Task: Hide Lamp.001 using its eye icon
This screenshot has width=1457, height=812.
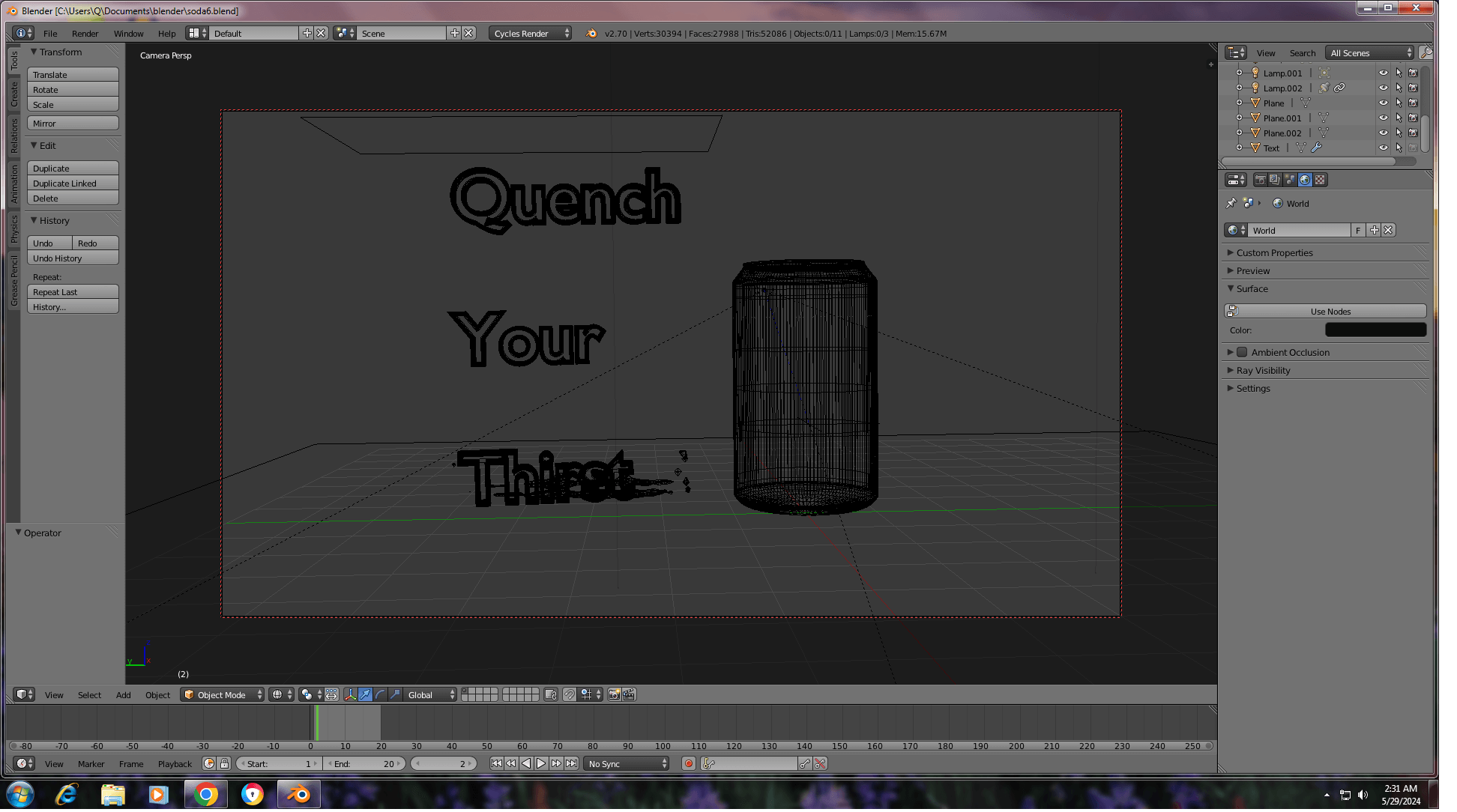Action: 1384,73
